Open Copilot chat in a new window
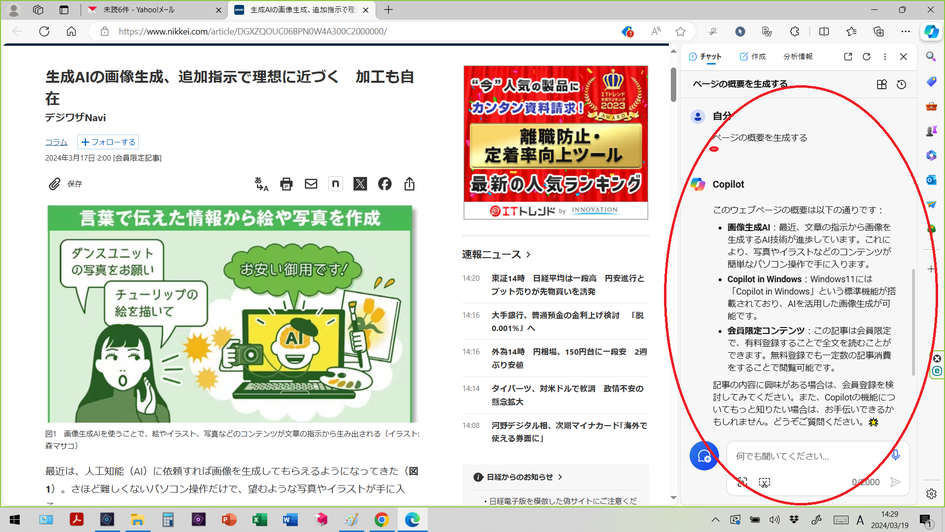 pyautogui.click(x=848, y=57)
